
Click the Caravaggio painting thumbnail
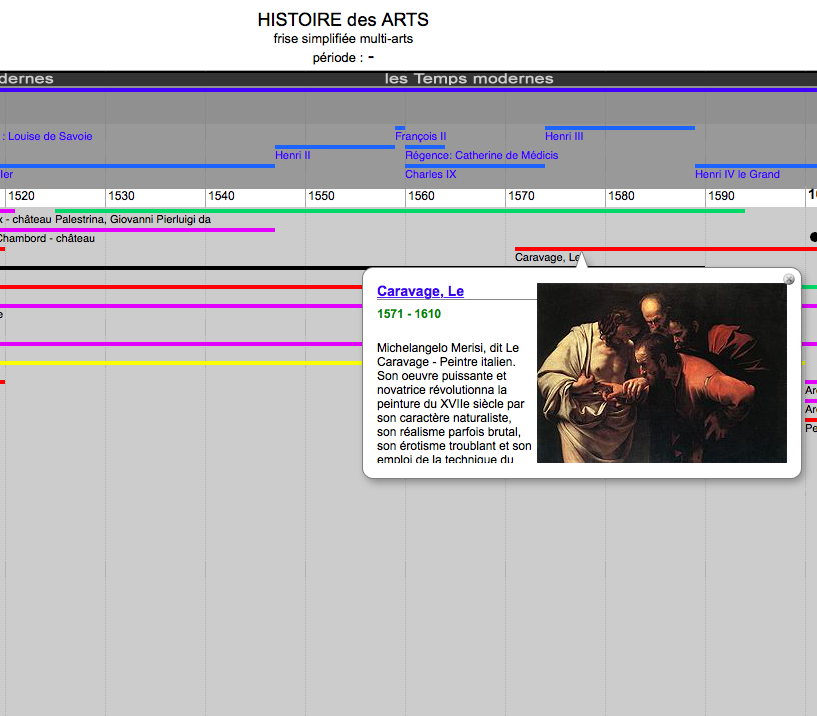(x=662, y=373)
